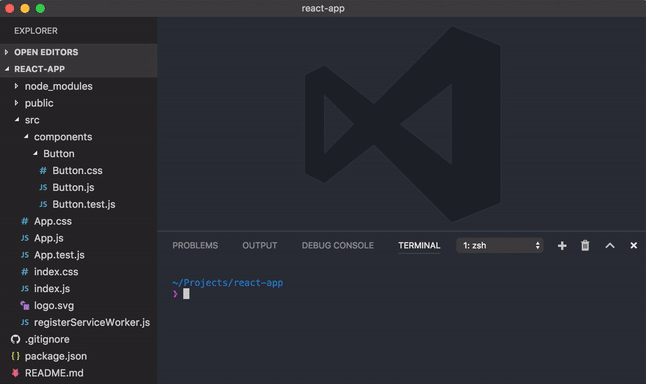
Task: Click the hash icon of App.css
Action: (25, 221)
